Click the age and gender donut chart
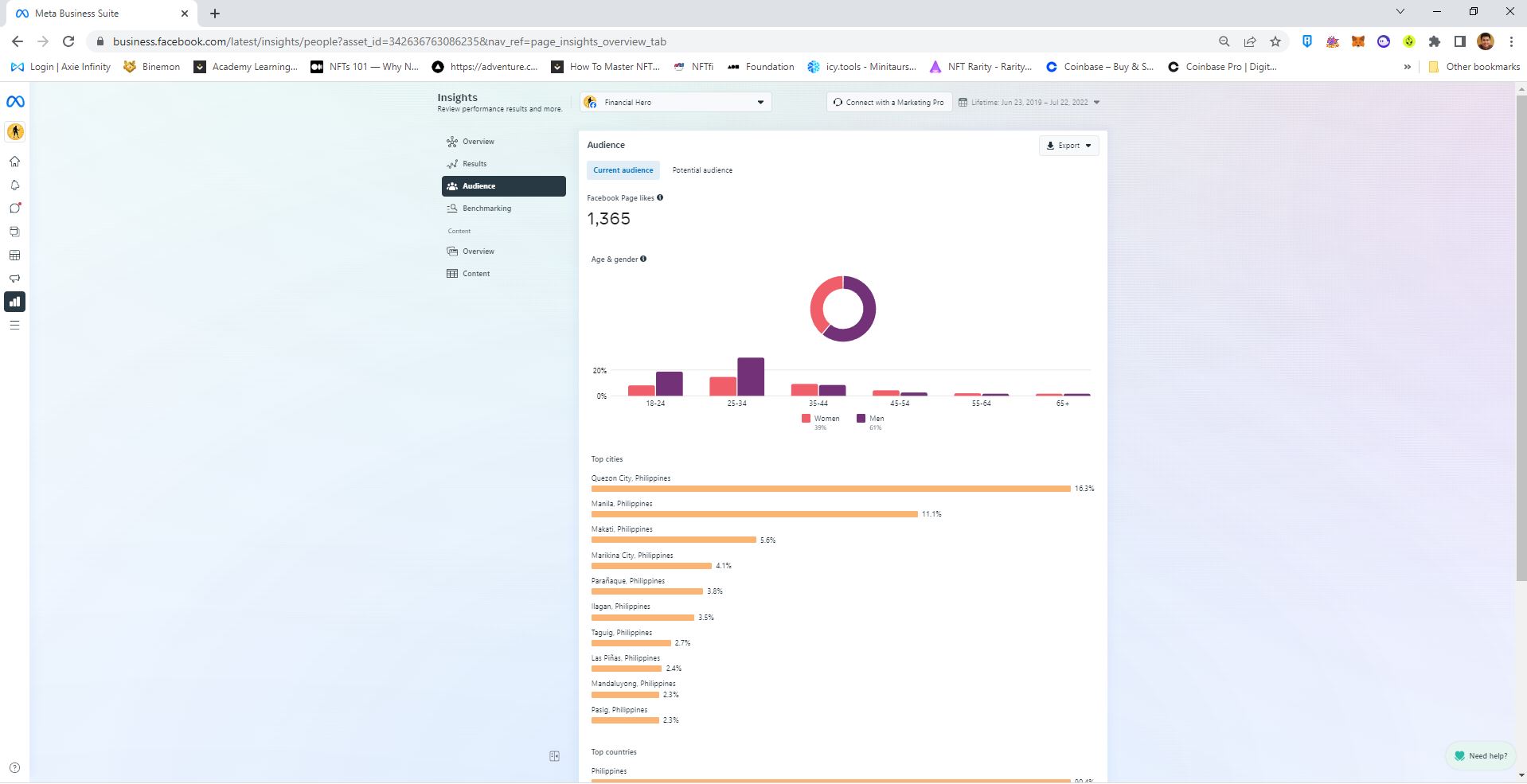Viewport: 1527px width, 784px height. click(843, 309)
